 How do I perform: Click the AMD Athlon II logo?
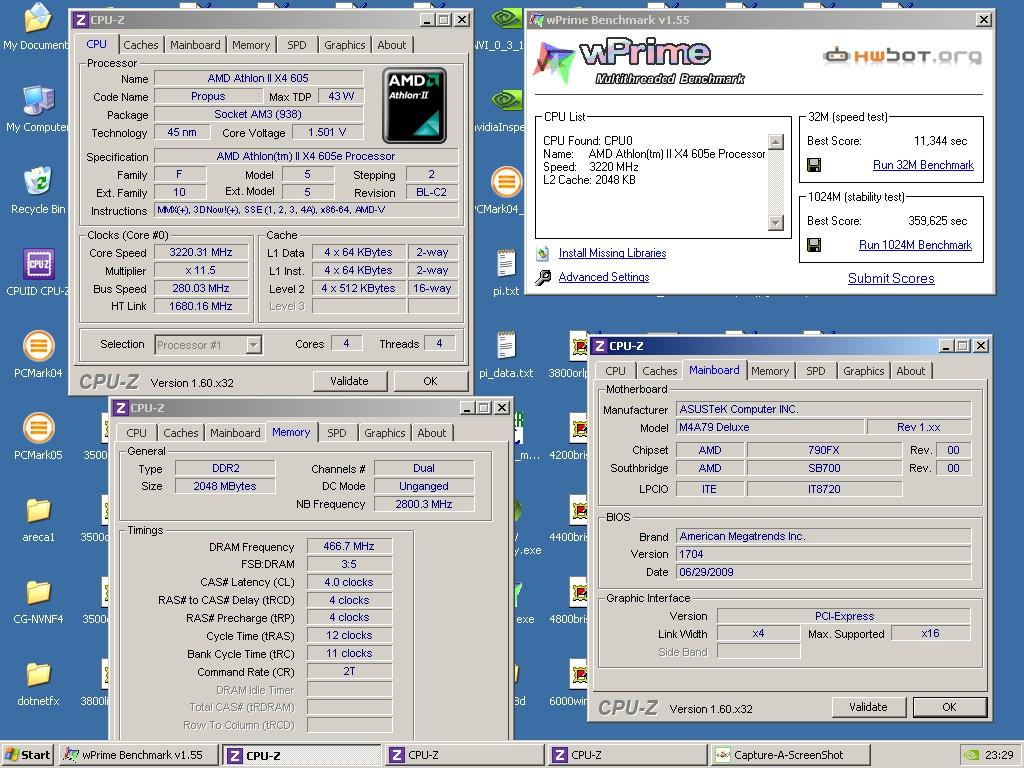[x=415, y=105]
